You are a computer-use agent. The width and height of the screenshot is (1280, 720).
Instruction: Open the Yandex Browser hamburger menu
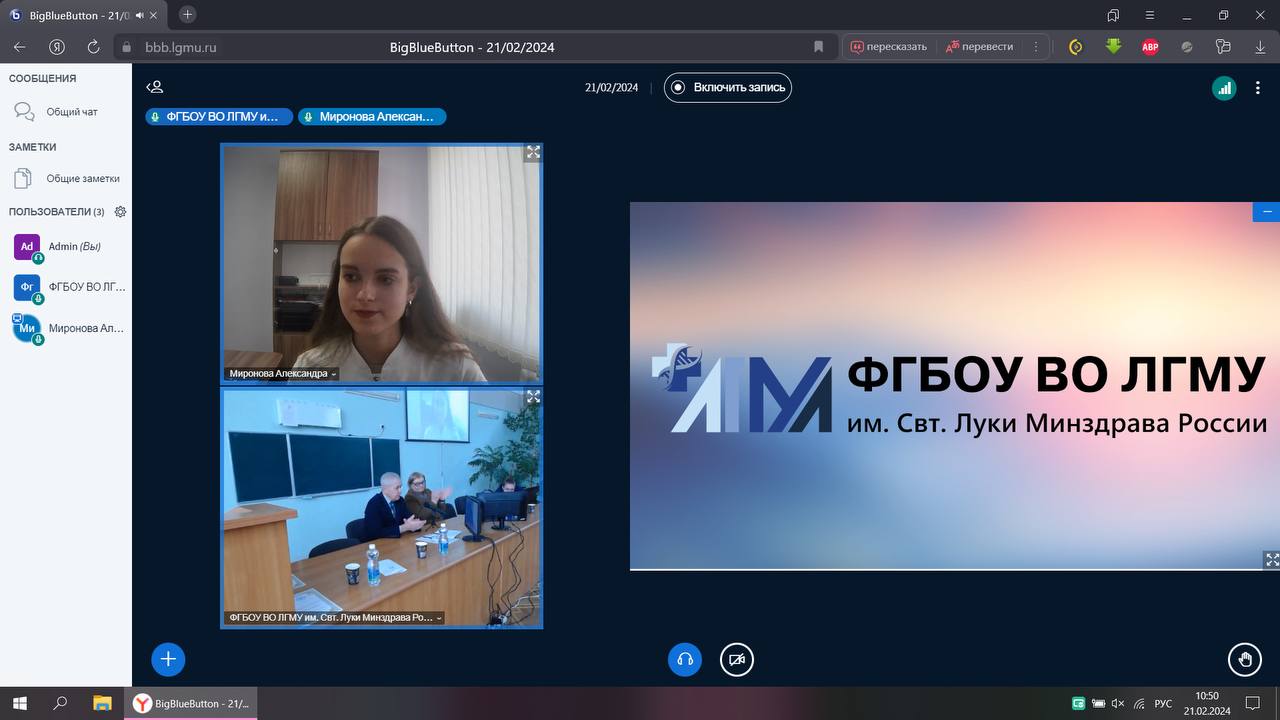[1150, 15]
